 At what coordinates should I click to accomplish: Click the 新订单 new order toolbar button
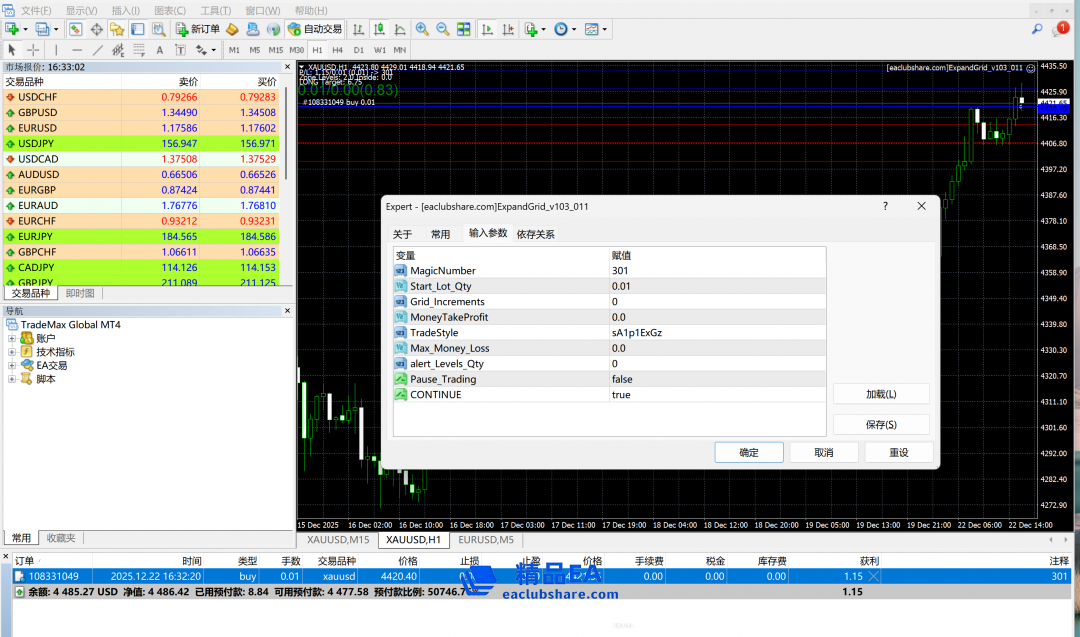(197, 29)
